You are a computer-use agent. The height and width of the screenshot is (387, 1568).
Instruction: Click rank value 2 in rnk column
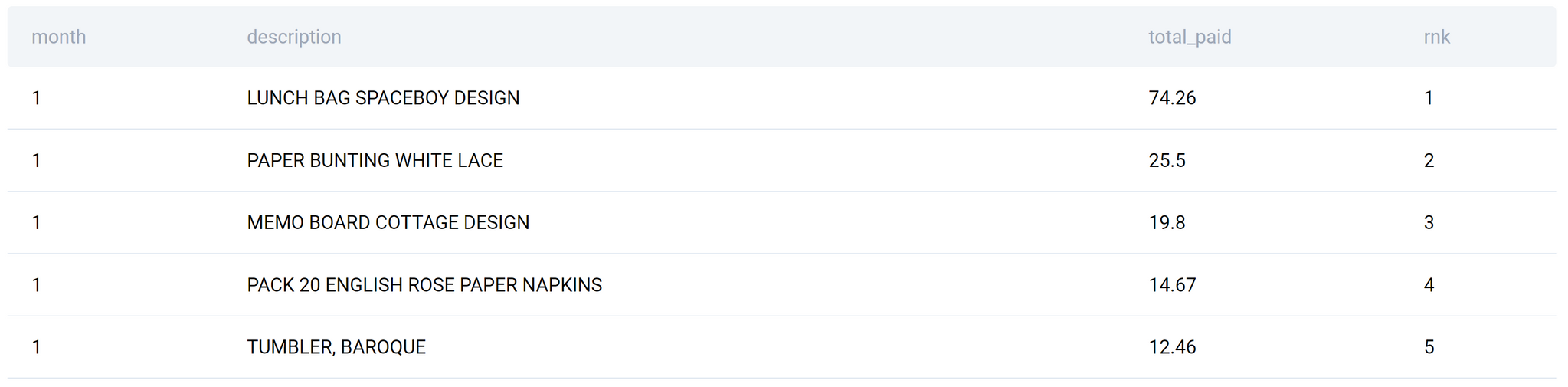pyautogui.click(x=1429, y=160)
